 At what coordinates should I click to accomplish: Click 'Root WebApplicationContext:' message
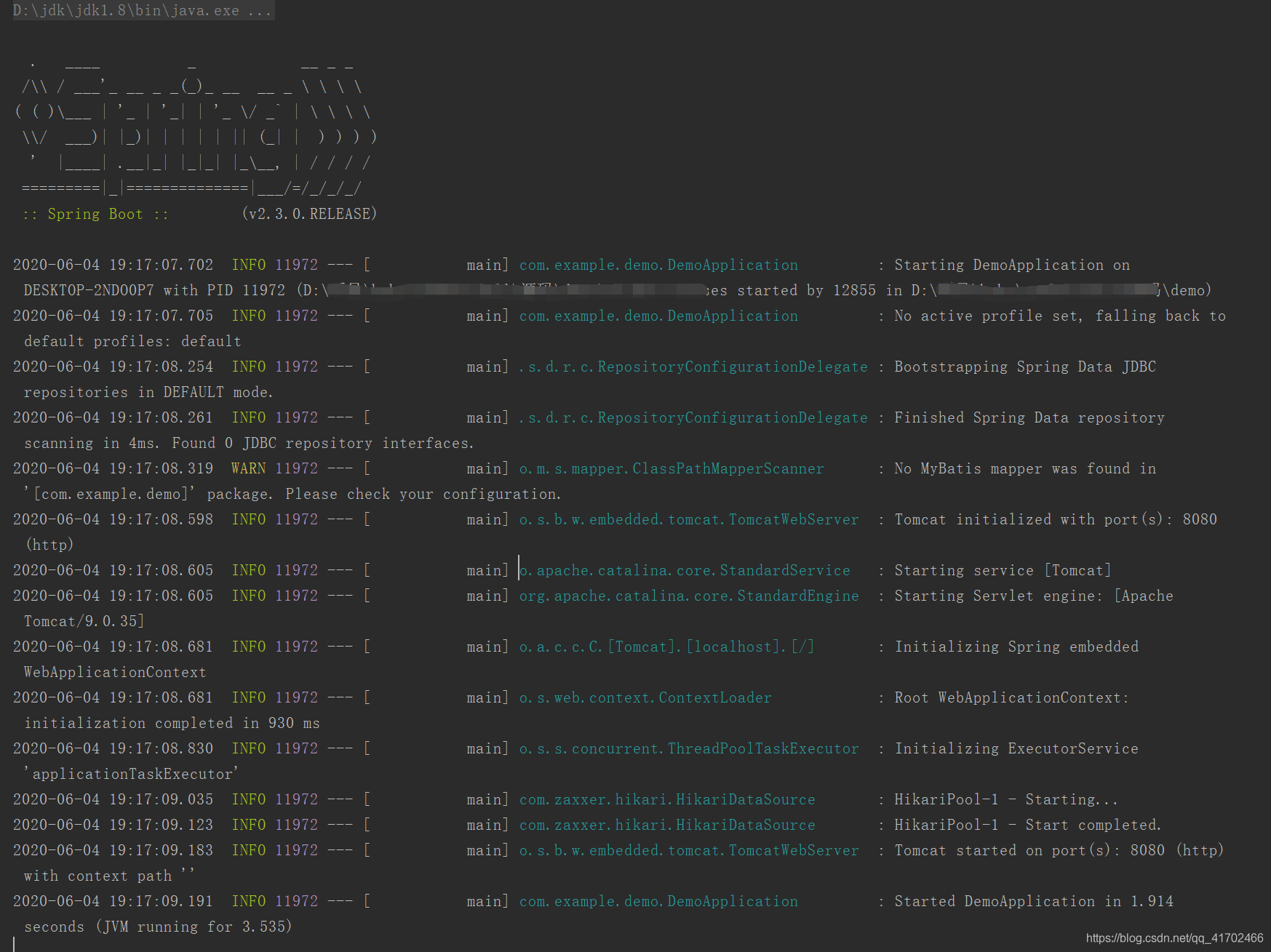(1012, 697)
